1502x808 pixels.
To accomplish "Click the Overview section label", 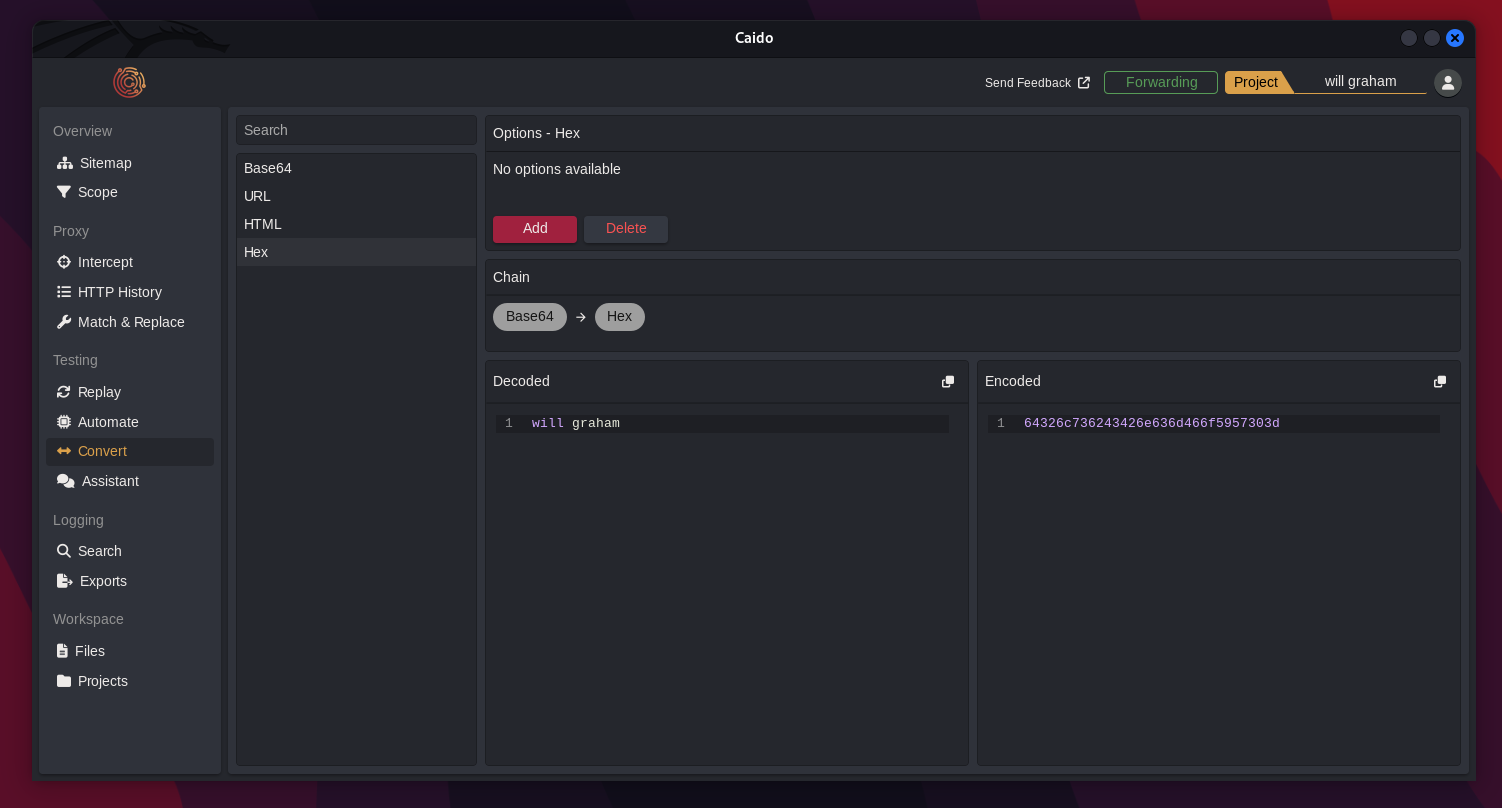I will tap(82, 131).
